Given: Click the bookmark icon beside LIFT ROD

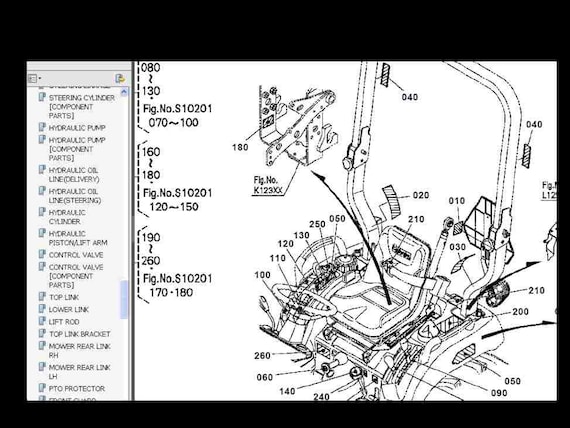Looking at the screenshot, I should point(43,321).
